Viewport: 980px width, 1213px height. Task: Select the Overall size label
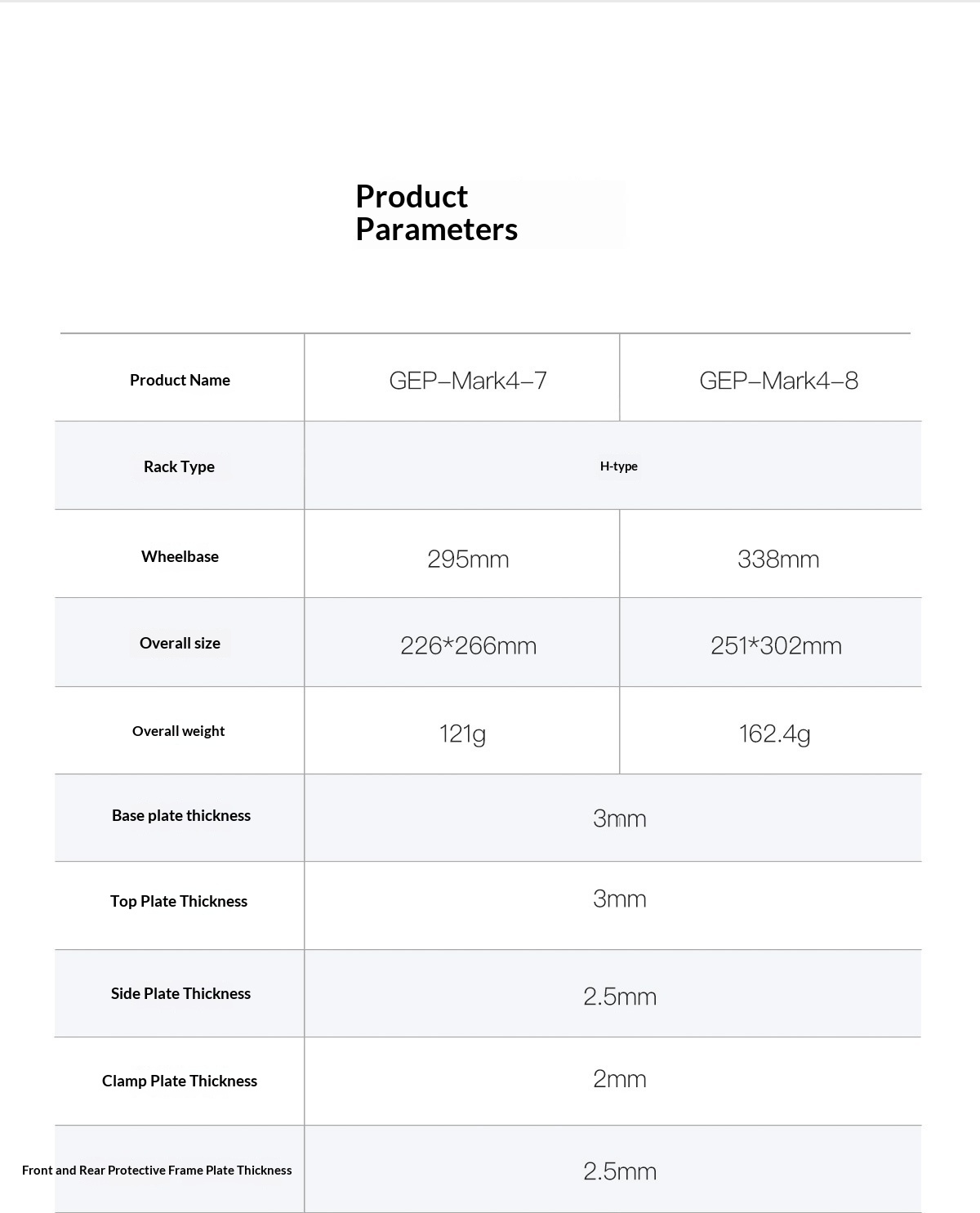tap(180, 643)
